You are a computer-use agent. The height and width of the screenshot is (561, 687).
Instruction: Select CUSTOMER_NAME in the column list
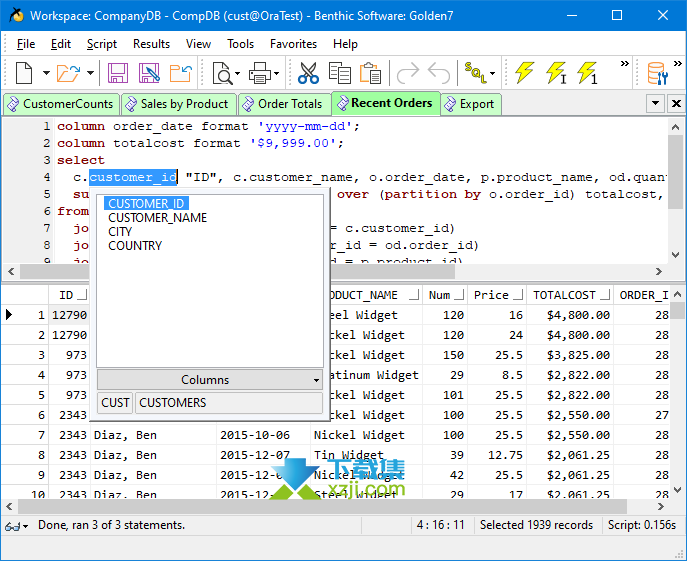(x=157, y=218)
